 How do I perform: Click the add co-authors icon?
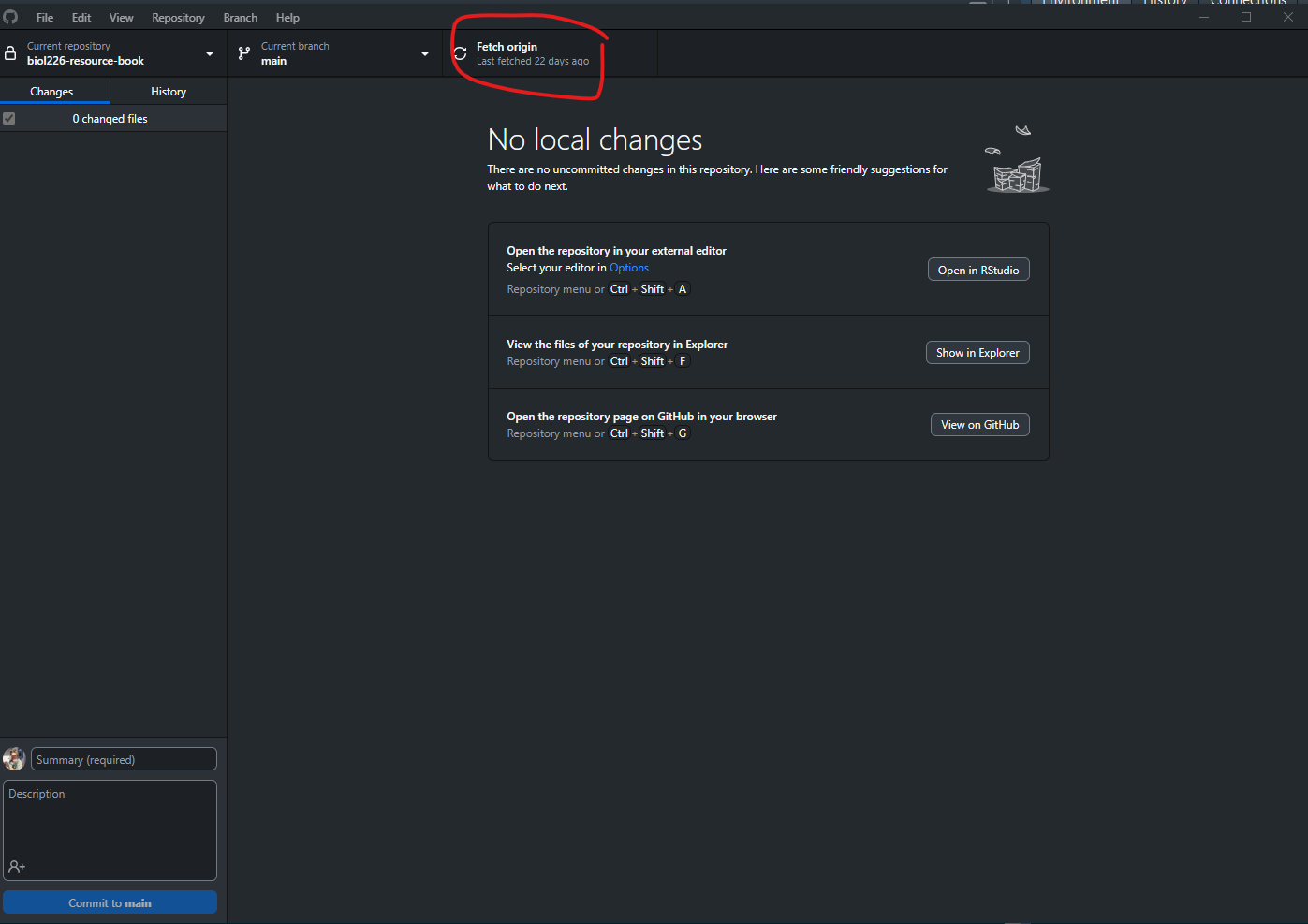(17, 867)
